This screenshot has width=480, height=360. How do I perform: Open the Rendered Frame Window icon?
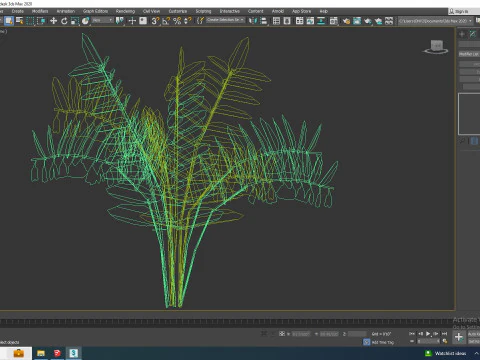point(357,21)
